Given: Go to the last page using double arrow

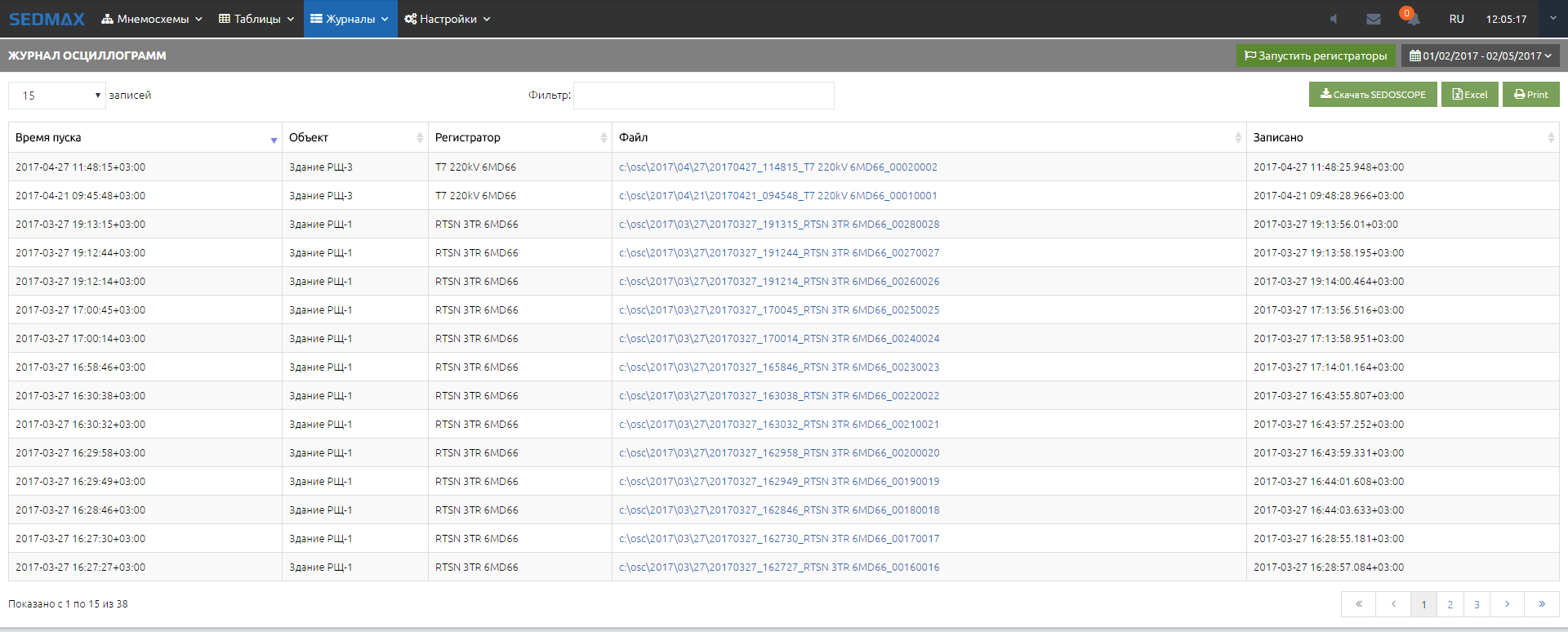Looking at the screenshot, I should coord(1541,604).
